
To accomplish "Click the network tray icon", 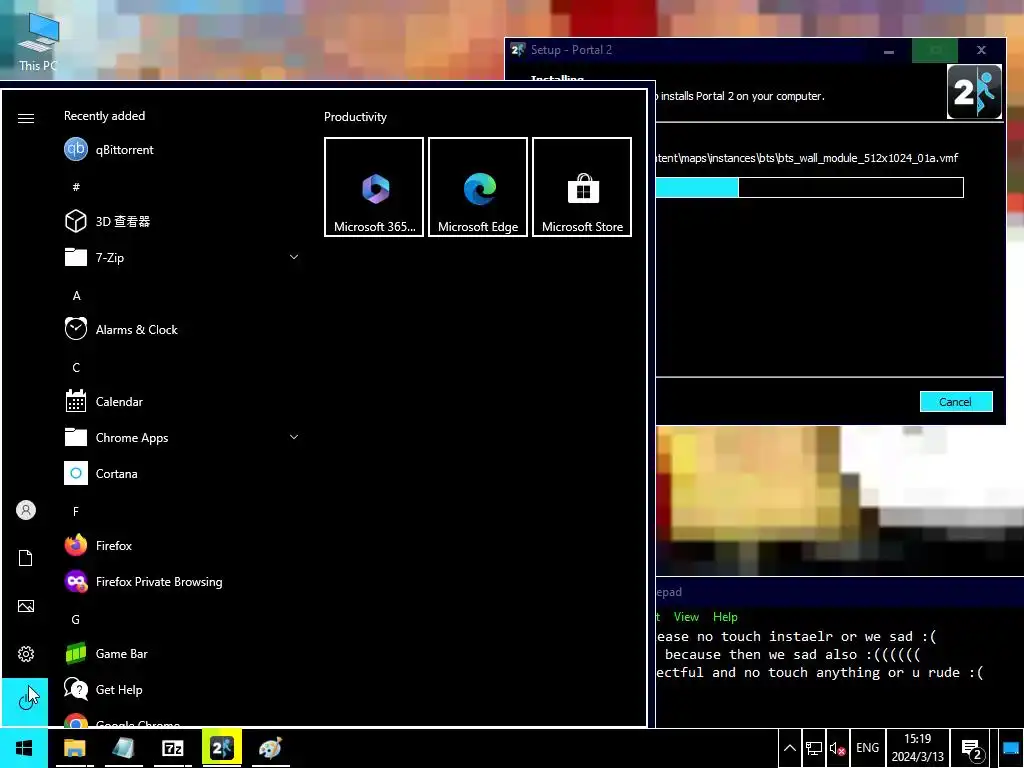I will pos(814,748).
